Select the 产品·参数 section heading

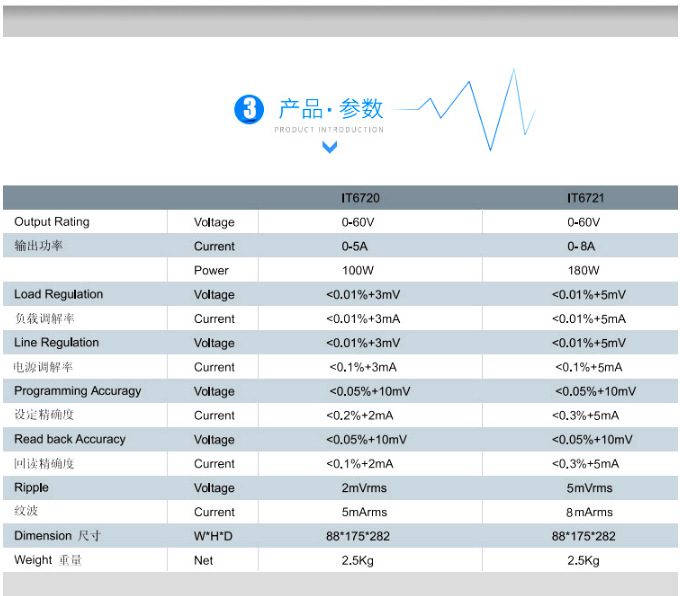[x=331, y=108]
